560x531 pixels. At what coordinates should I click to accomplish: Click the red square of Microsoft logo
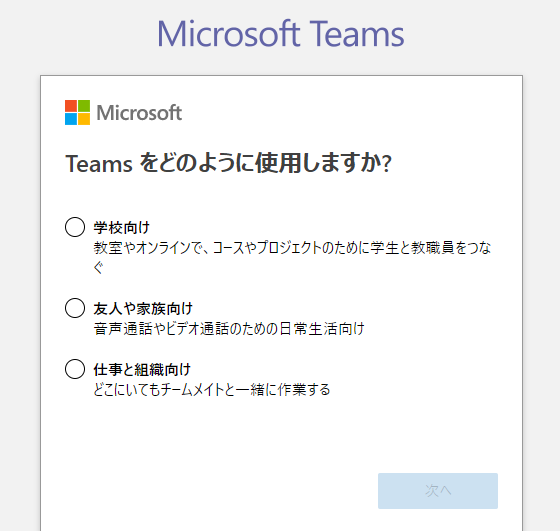(71, 106)
